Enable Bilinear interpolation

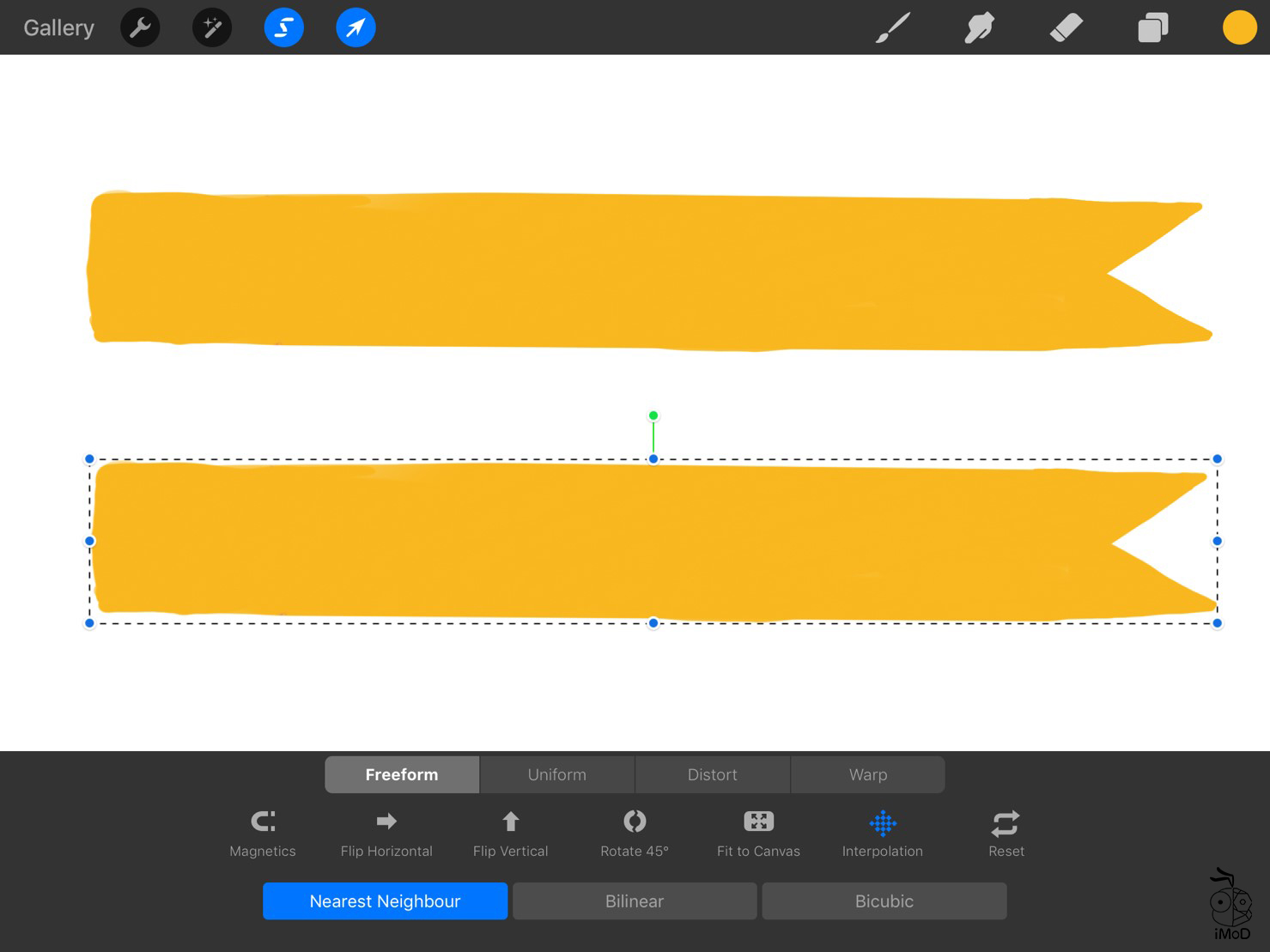[x=634, y=900]
